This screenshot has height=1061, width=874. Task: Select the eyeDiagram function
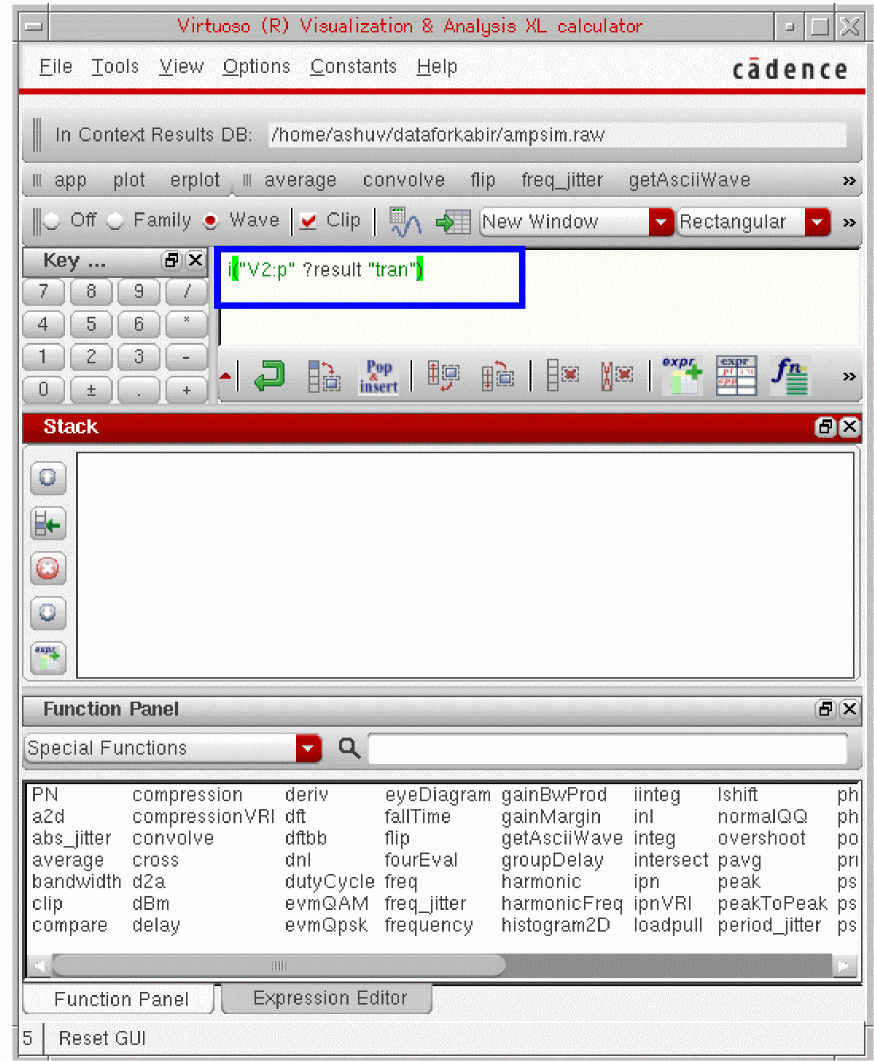438,795
